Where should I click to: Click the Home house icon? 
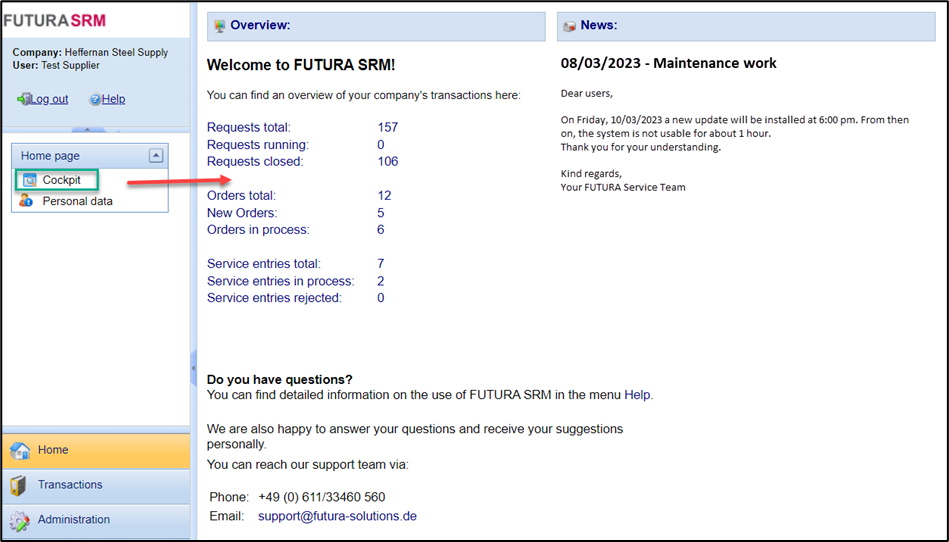pyautogui.click(x=19, y=451)
